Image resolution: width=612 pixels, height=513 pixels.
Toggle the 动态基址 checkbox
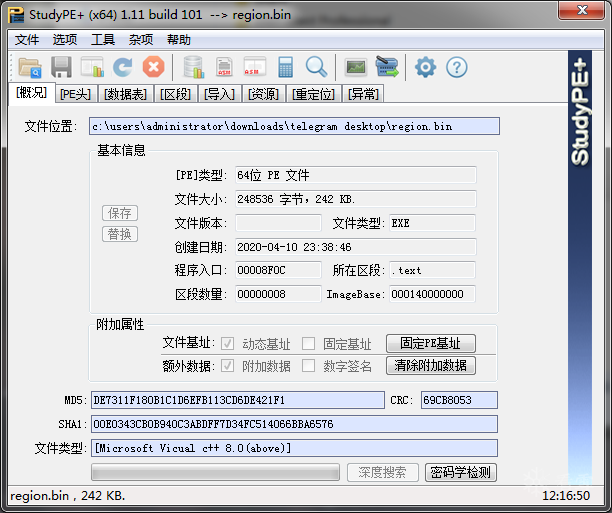click(x=228, y=344)
